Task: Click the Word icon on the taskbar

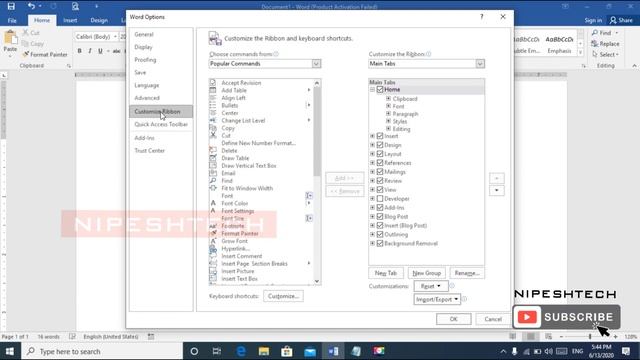Action: coord(333,351)
